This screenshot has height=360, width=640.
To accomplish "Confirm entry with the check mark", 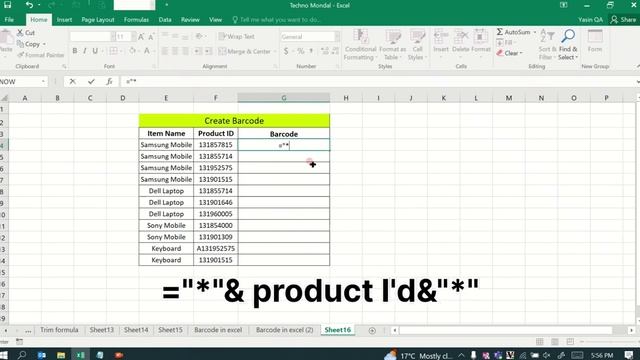I will click(x=91, y=82).
